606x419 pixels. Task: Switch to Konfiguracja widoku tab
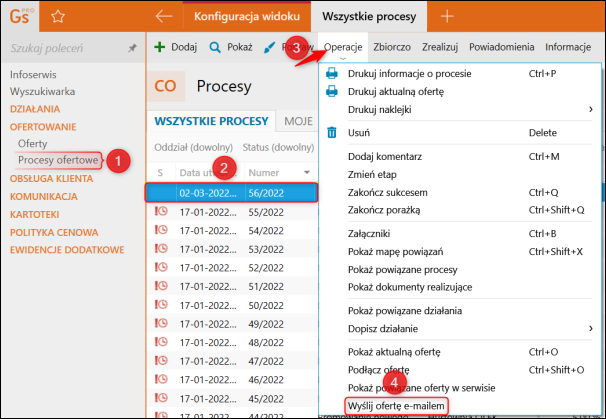247,16
